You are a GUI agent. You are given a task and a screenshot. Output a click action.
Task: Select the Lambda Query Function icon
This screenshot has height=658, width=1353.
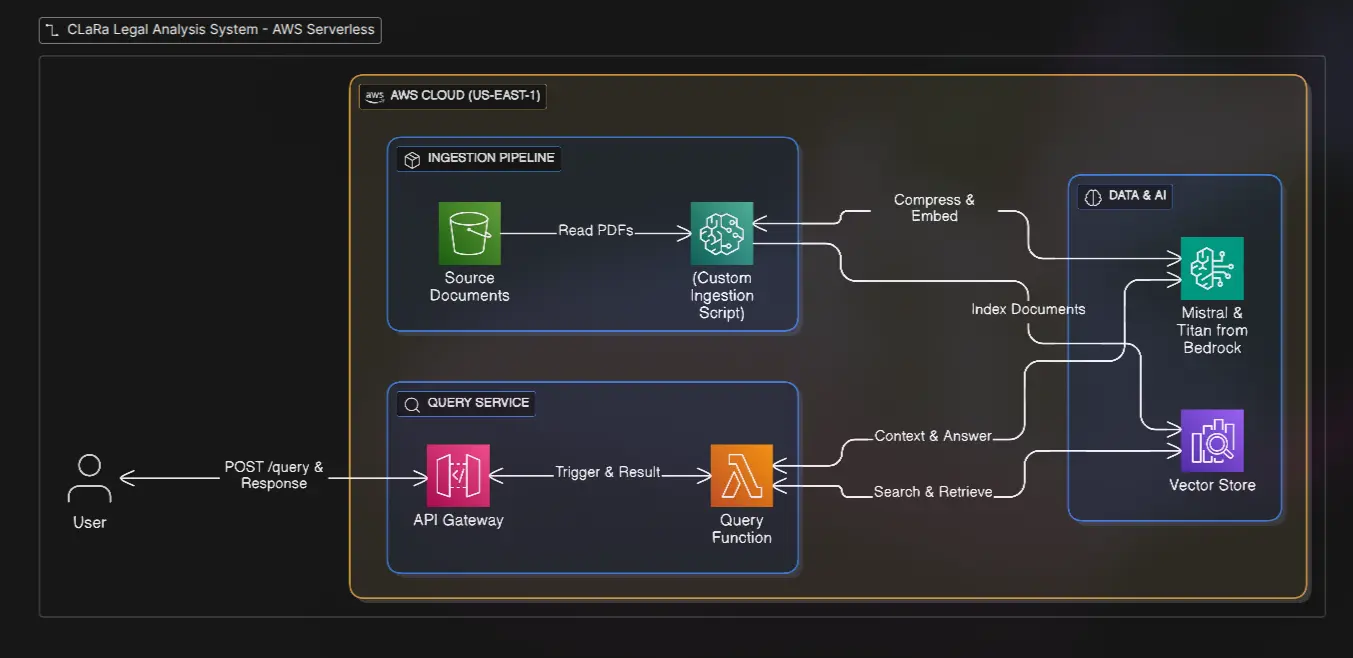point(741,474)
